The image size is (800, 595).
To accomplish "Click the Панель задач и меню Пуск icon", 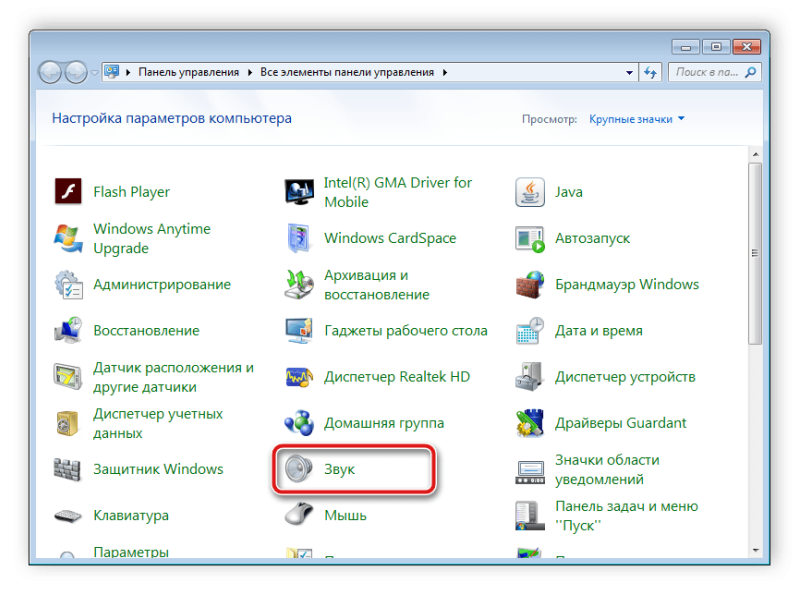I will click(530, 516).
